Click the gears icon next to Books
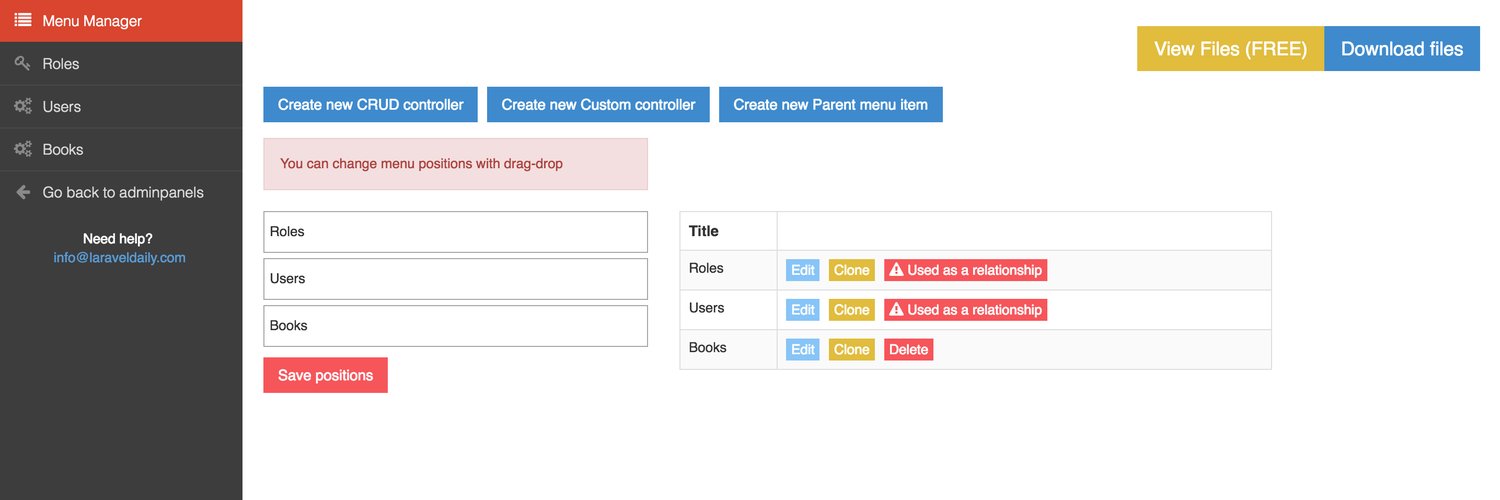This screenshot has width=1500, height=500. tap(23, 149)
